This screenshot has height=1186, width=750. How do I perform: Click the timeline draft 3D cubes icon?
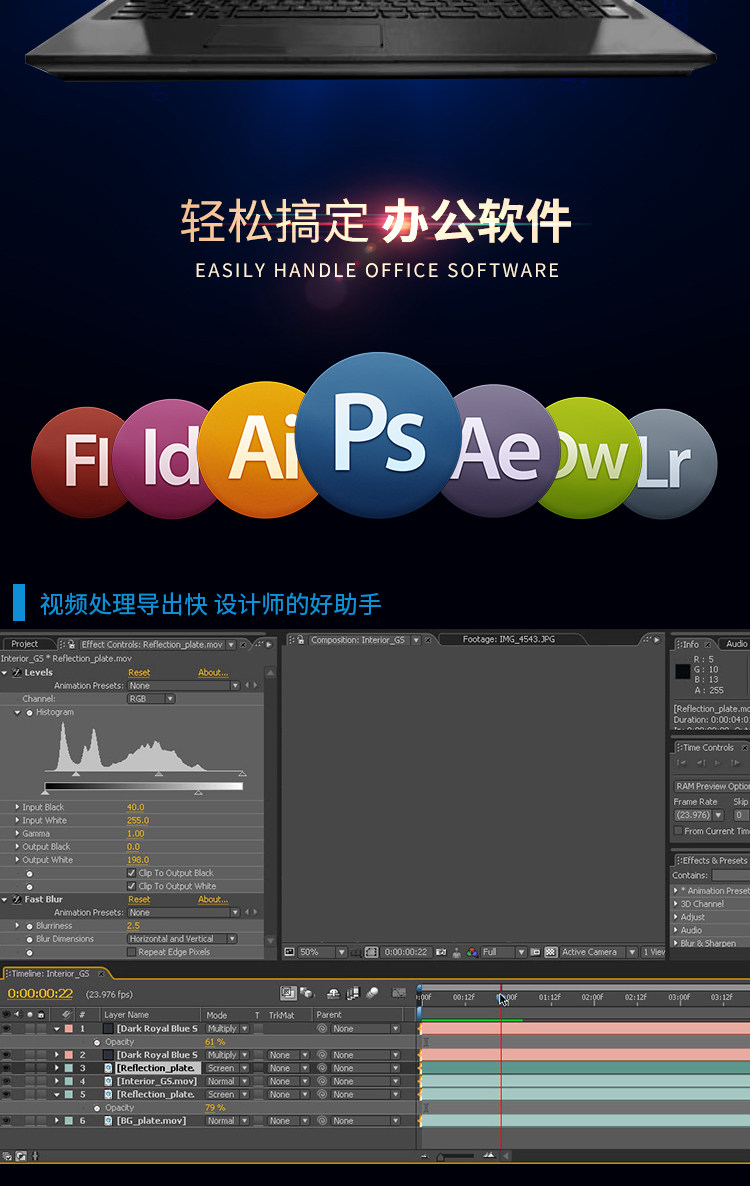[307, 993]
